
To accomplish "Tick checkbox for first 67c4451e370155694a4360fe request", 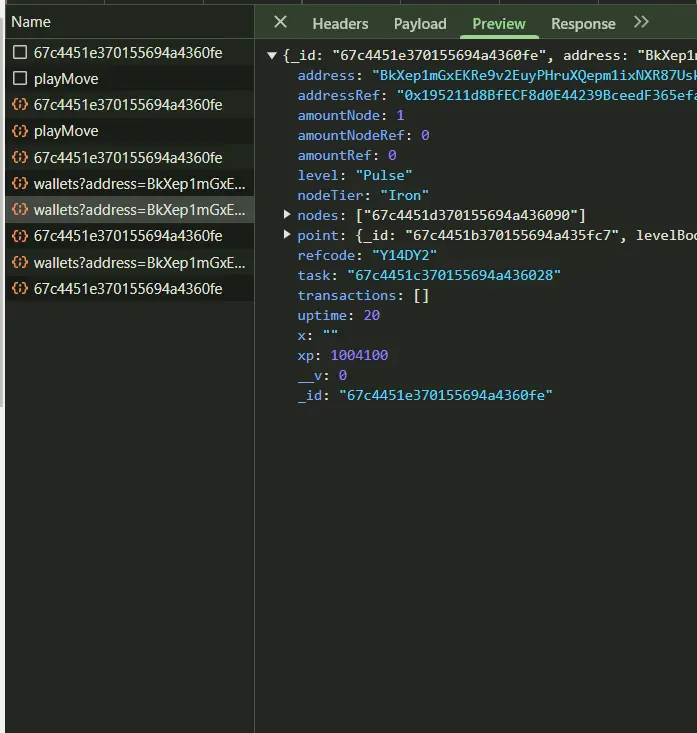I will 20,52.
